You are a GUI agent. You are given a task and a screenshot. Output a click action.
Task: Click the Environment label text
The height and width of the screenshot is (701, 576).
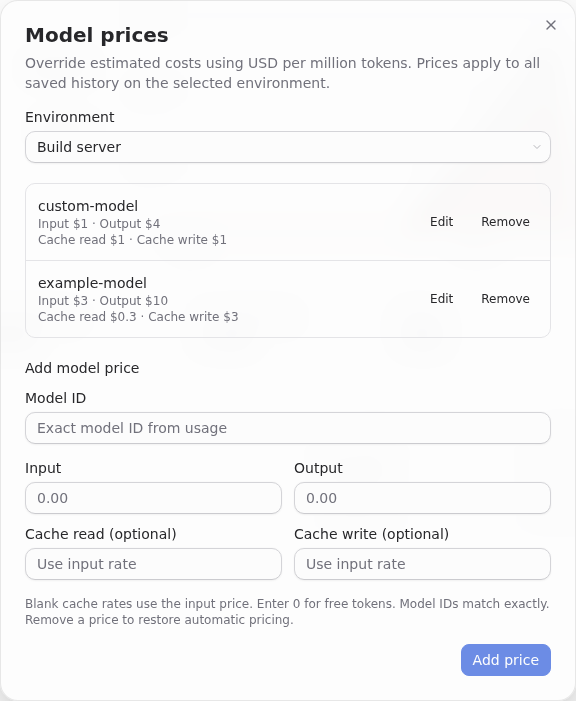point(70,117)
